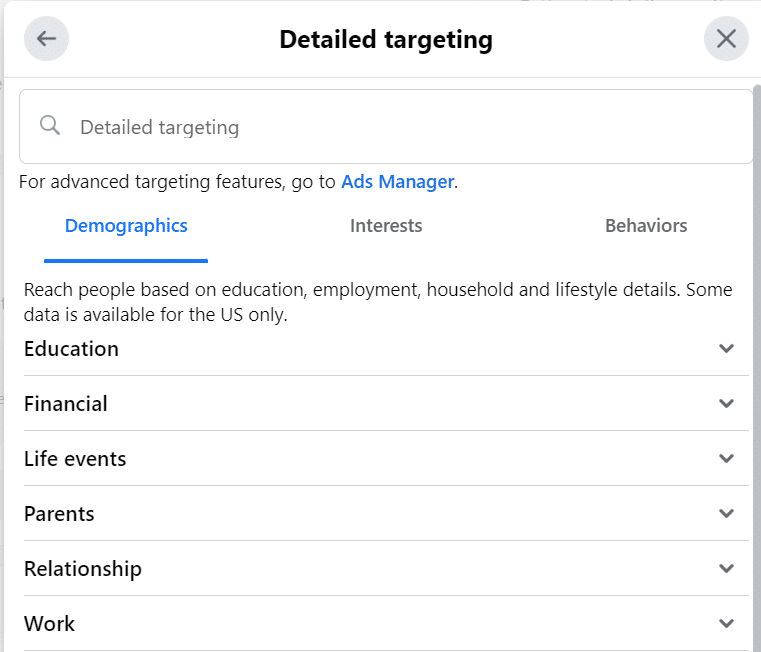Switch to the Interests tab
This screenshot has width=761, height=652.
pyautogui.click(x=386, y=226)
